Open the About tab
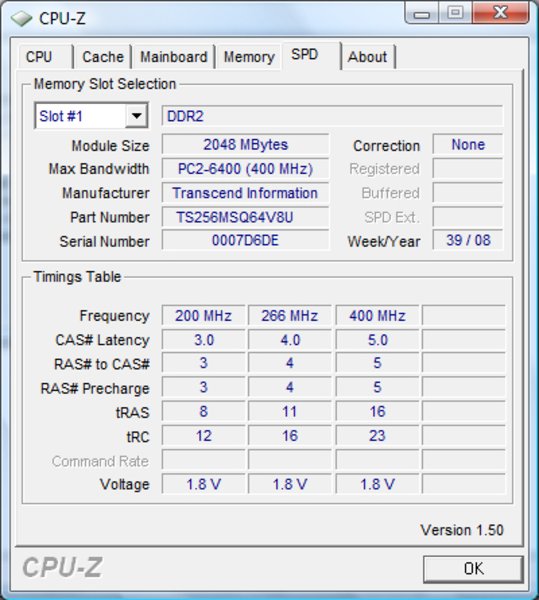 [368, 57]
